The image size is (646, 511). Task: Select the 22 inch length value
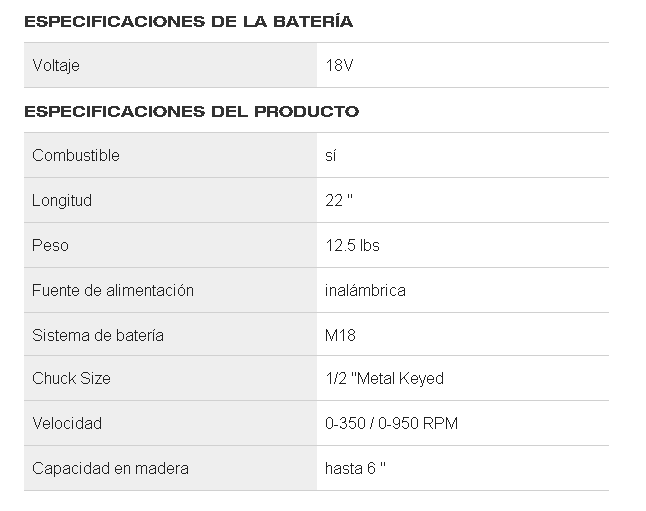(x=339, y=200)
